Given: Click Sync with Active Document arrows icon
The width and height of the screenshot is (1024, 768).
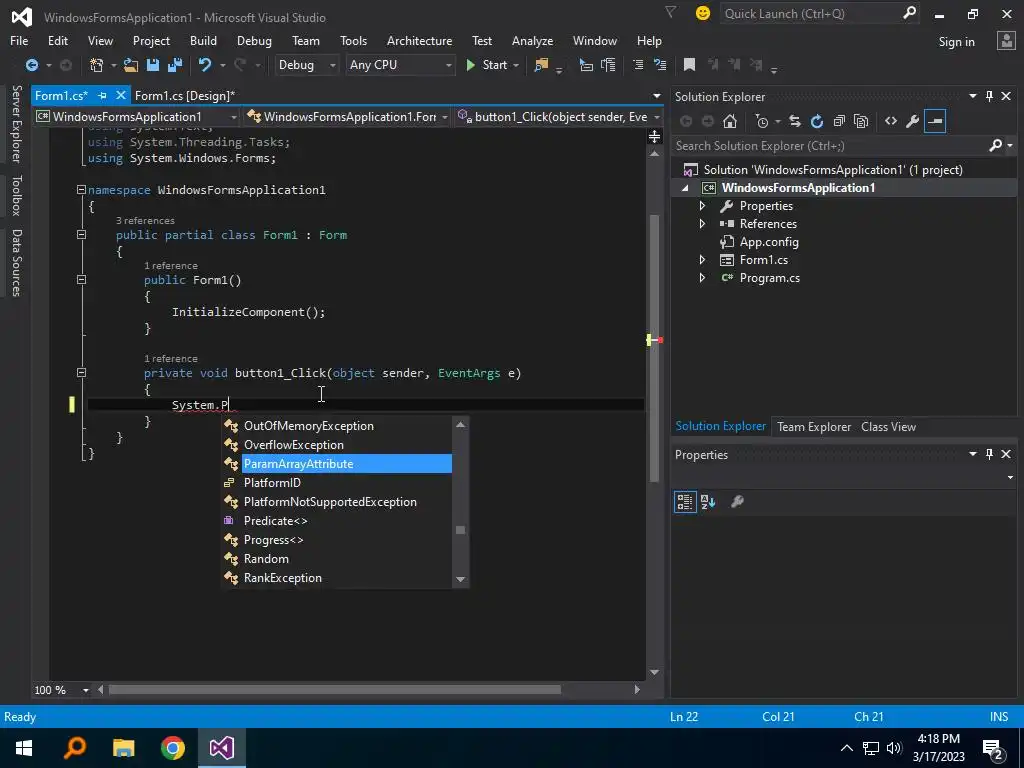Looking at the screenshot, I should 795,121.
